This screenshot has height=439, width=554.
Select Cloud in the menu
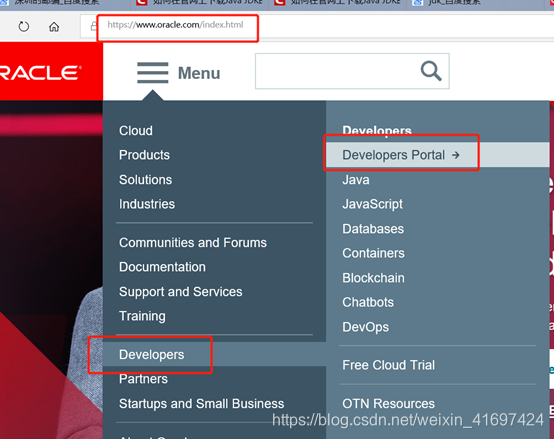tap(136, 131)
